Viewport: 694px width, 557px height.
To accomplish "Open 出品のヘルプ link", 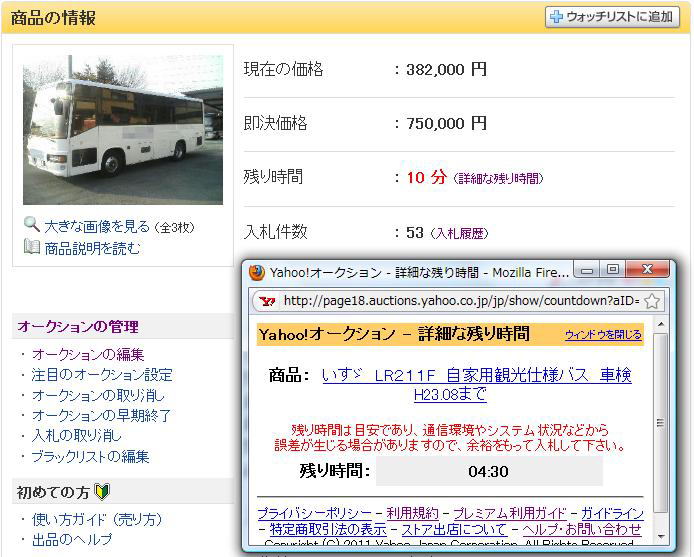I will tap(72, 540).
